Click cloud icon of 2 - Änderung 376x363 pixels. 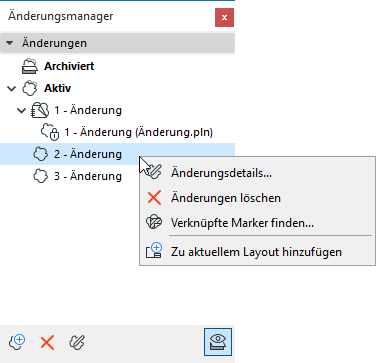pyautogui.click(x=41, y=154)
